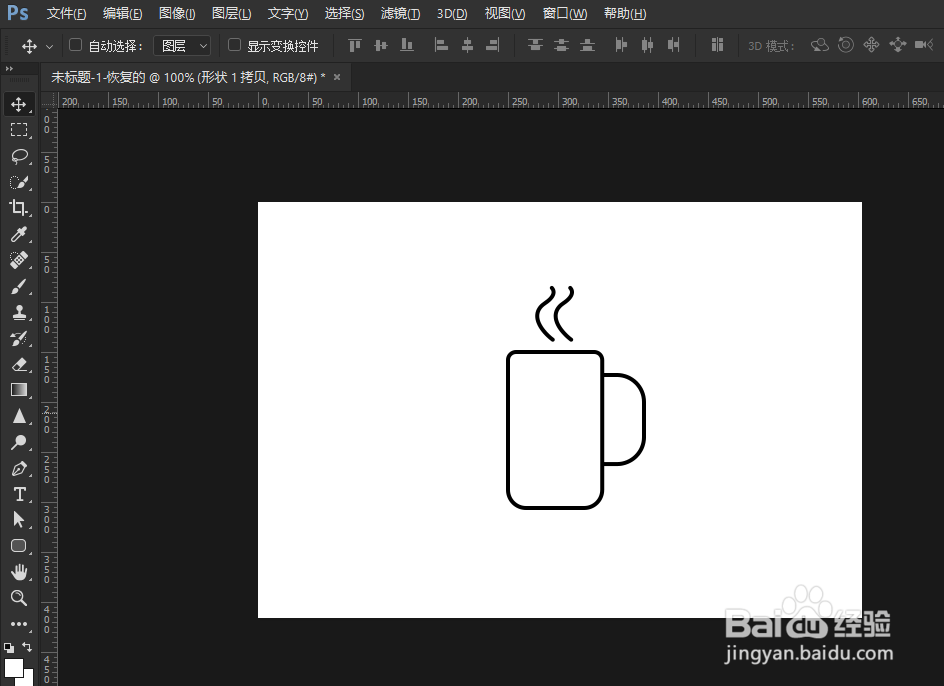
Task: Click the 3D pan object icon
Action: tap(871, 45)
